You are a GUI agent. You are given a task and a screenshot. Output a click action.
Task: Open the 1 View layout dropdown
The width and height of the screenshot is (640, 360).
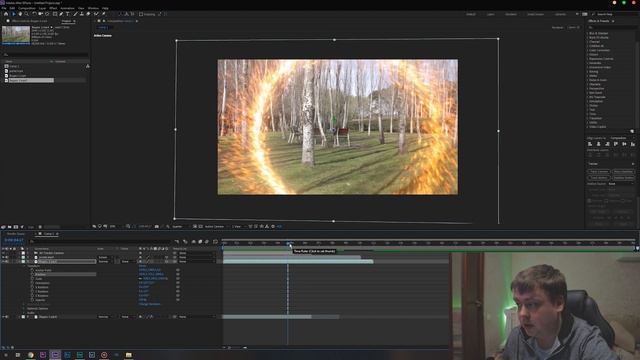[238, 227]
